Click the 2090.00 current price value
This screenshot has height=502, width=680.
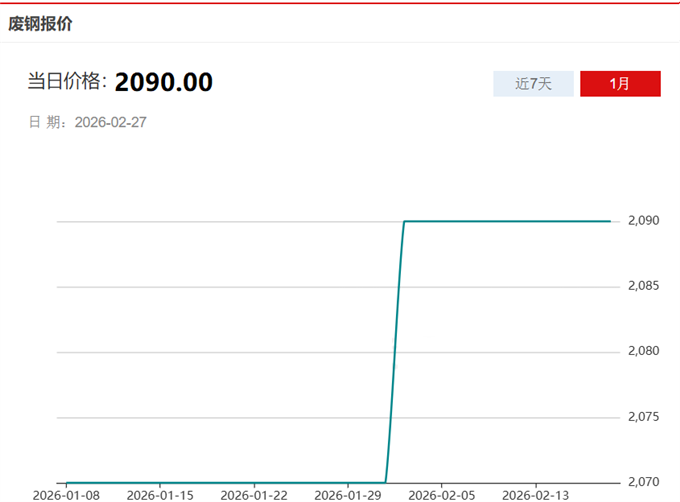tap(163, 82)
